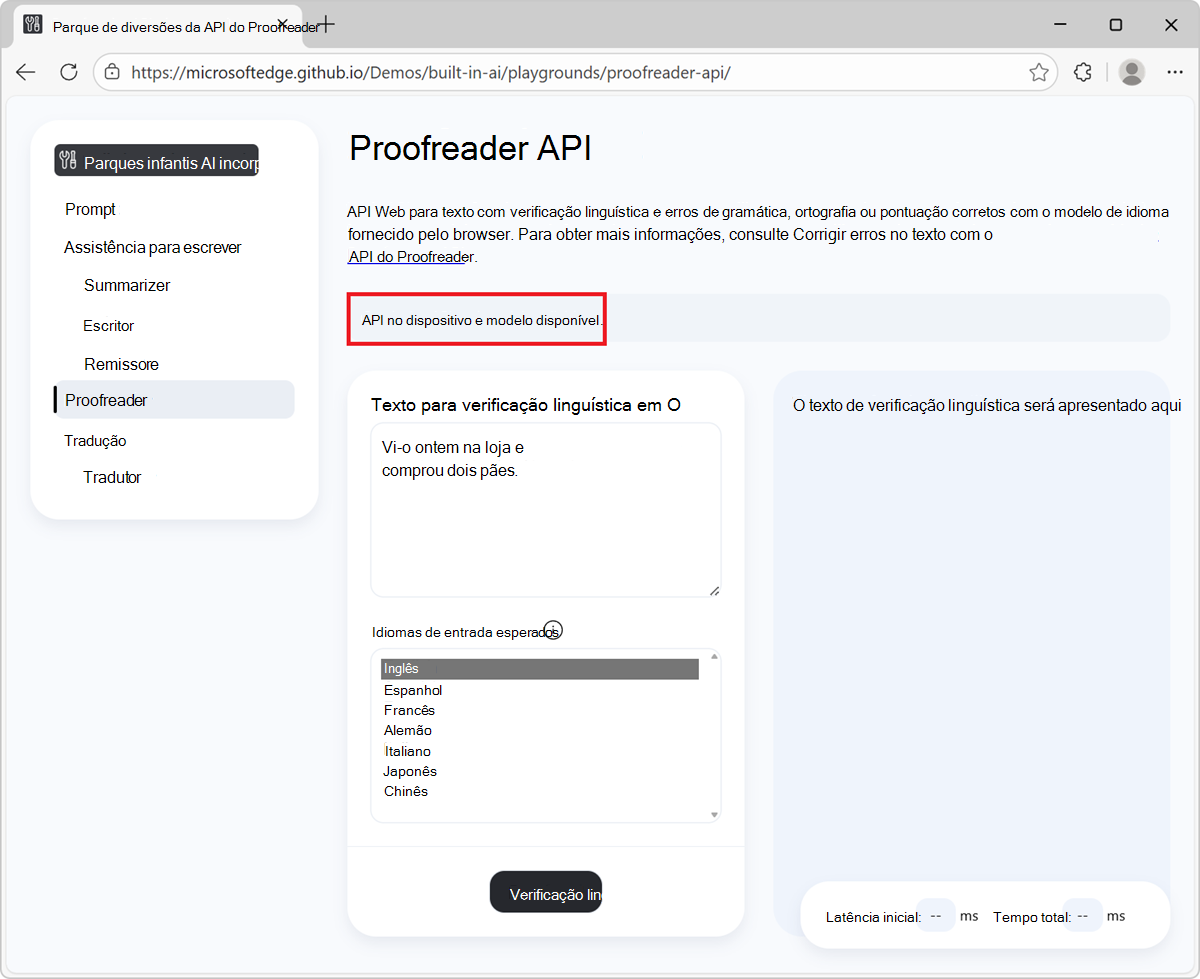Select Tradução section in sidebar
Screen dimensions: 1200x979
coord(95,441)
